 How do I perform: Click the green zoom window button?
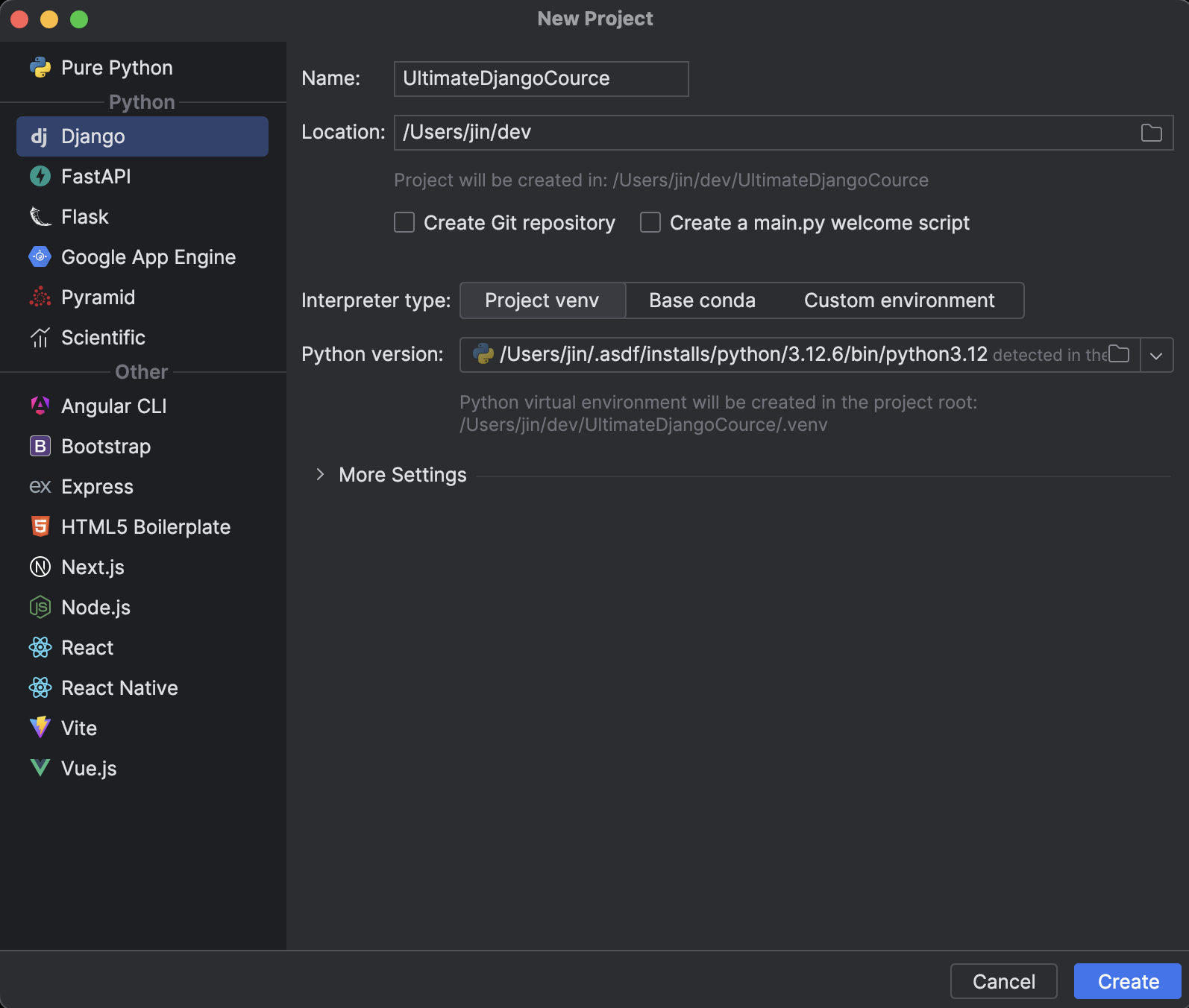click(79, 19)
